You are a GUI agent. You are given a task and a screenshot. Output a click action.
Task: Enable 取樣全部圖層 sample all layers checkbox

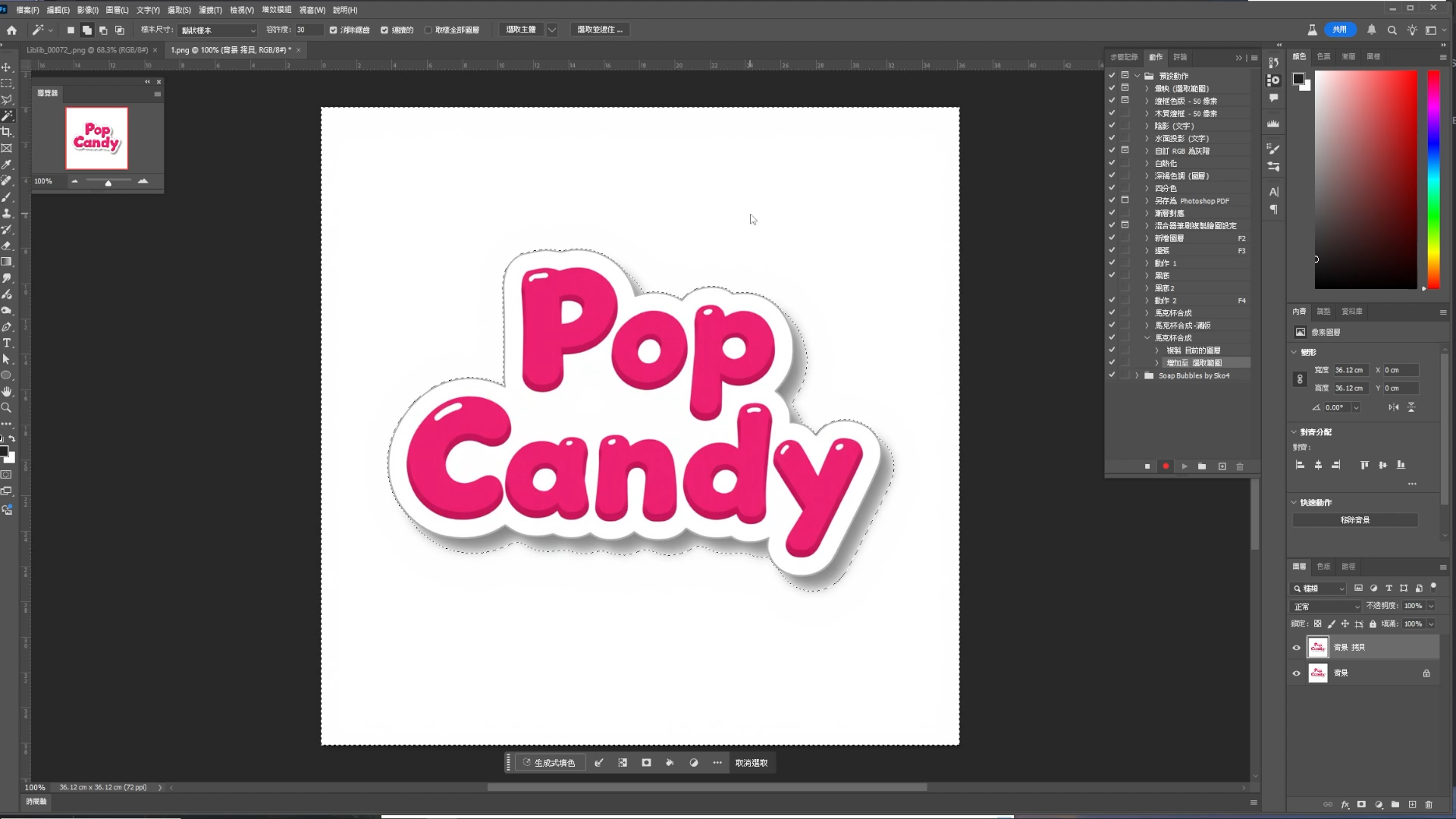coord(428,30)
